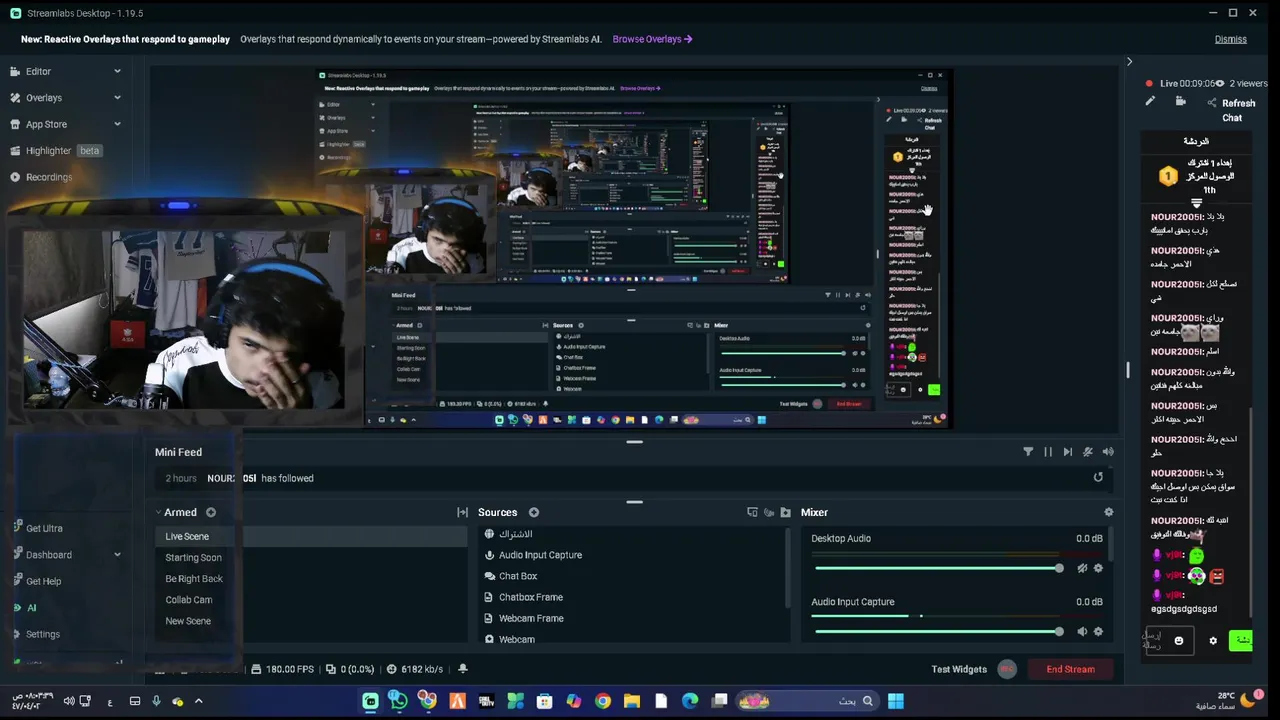Open Desktop Audio settings gear

[1098, 568]
